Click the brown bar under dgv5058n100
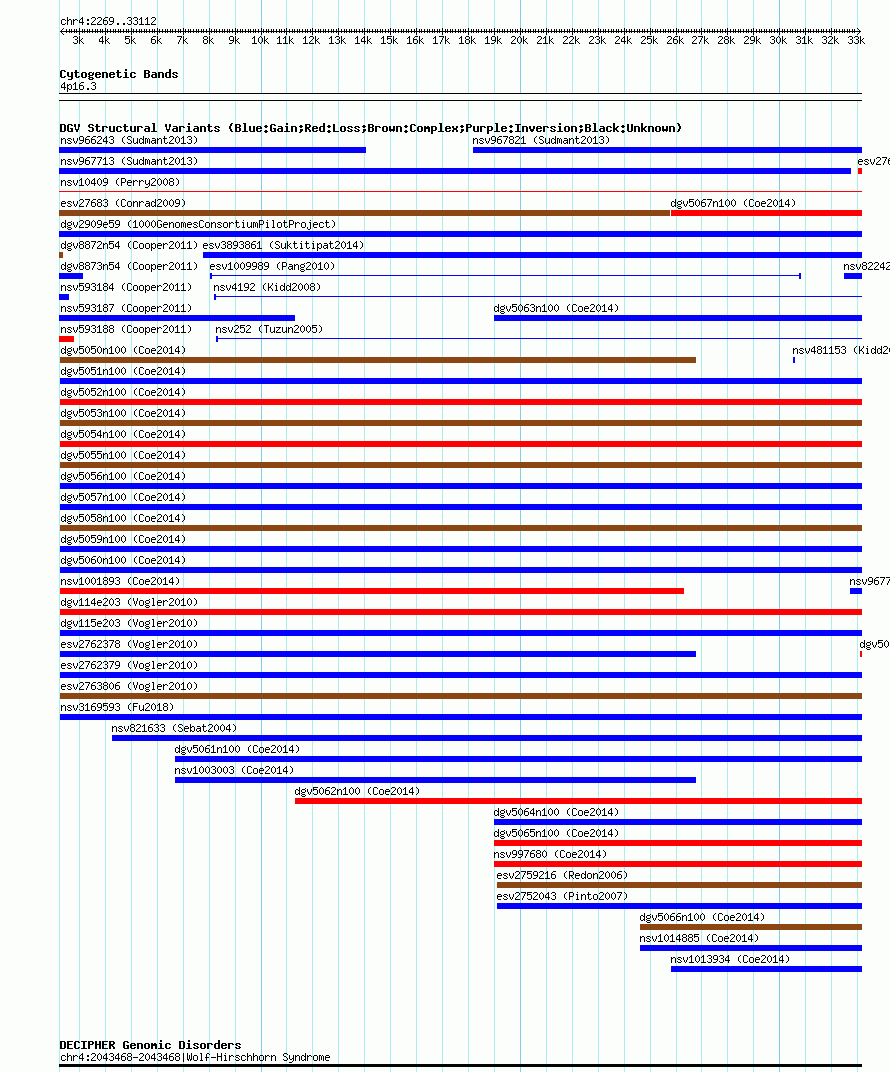This screenshot has height=1072, width=890. point(461,528)
